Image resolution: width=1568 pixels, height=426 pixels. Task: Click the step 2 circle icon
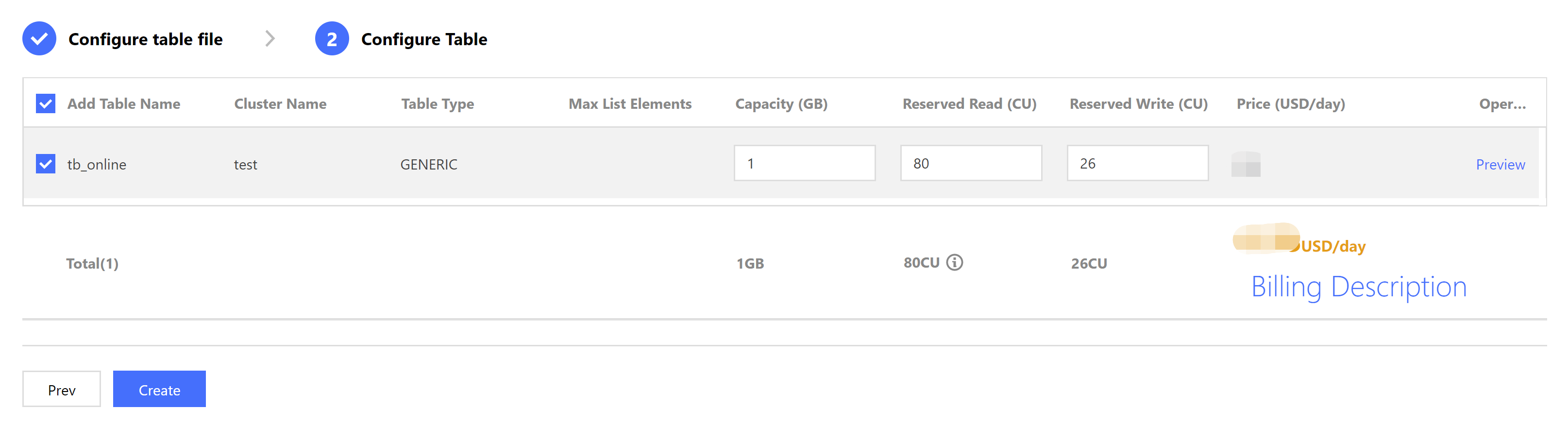point(332,39)
